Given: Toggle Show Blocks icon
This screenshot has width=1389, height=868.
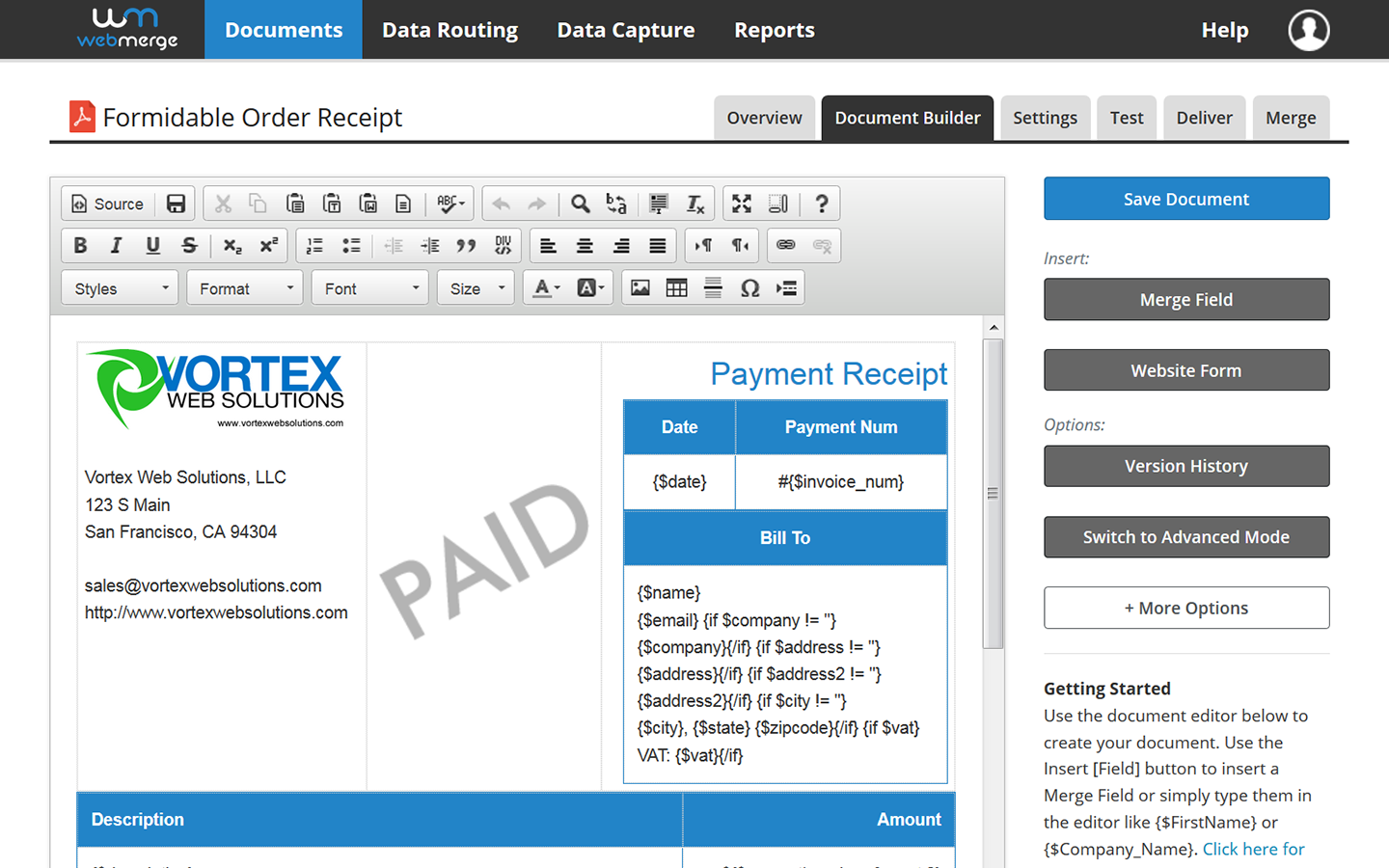Looking at the screenshot, I should (778, 204).
